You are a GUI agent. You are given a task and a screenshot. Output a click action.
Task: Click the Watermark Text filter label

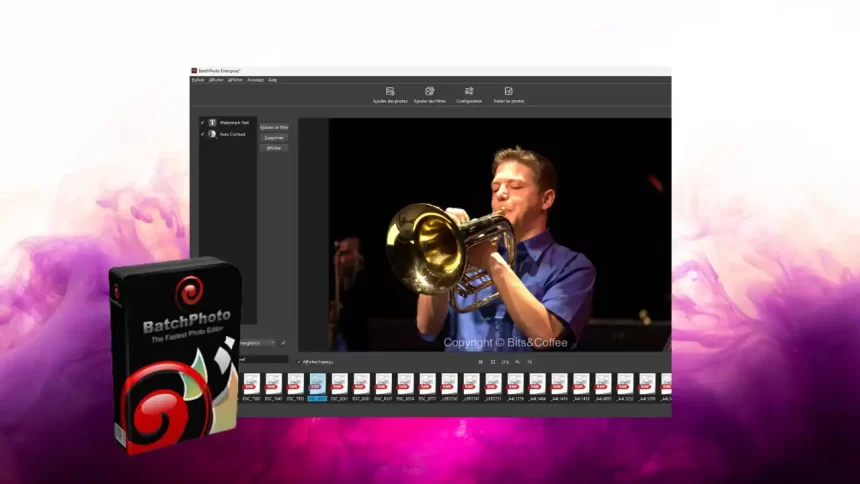(234, 122)
